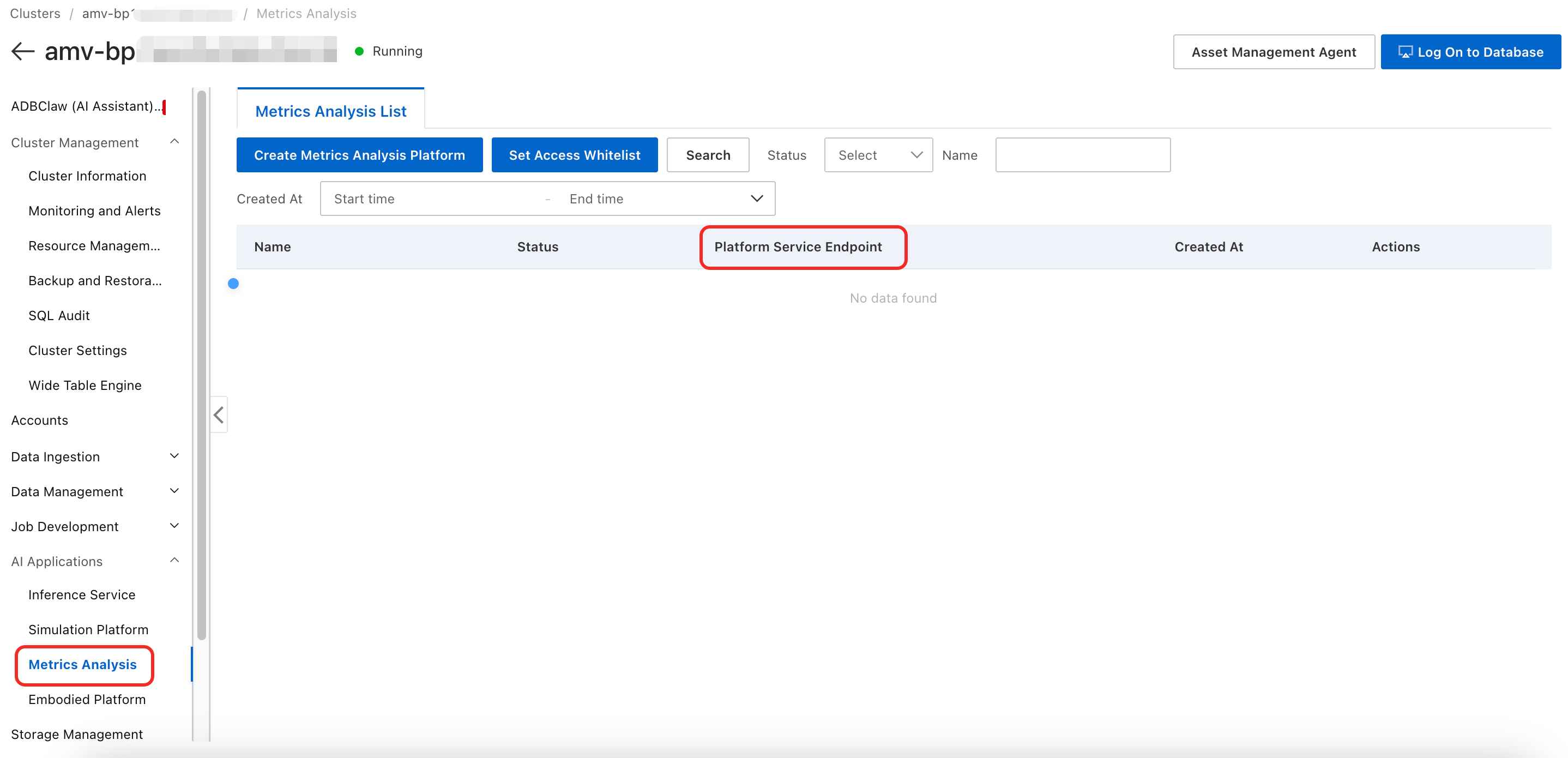Click the back arrow beside cluster name
Screen dimensions: 1568x758
click(22, 51)
